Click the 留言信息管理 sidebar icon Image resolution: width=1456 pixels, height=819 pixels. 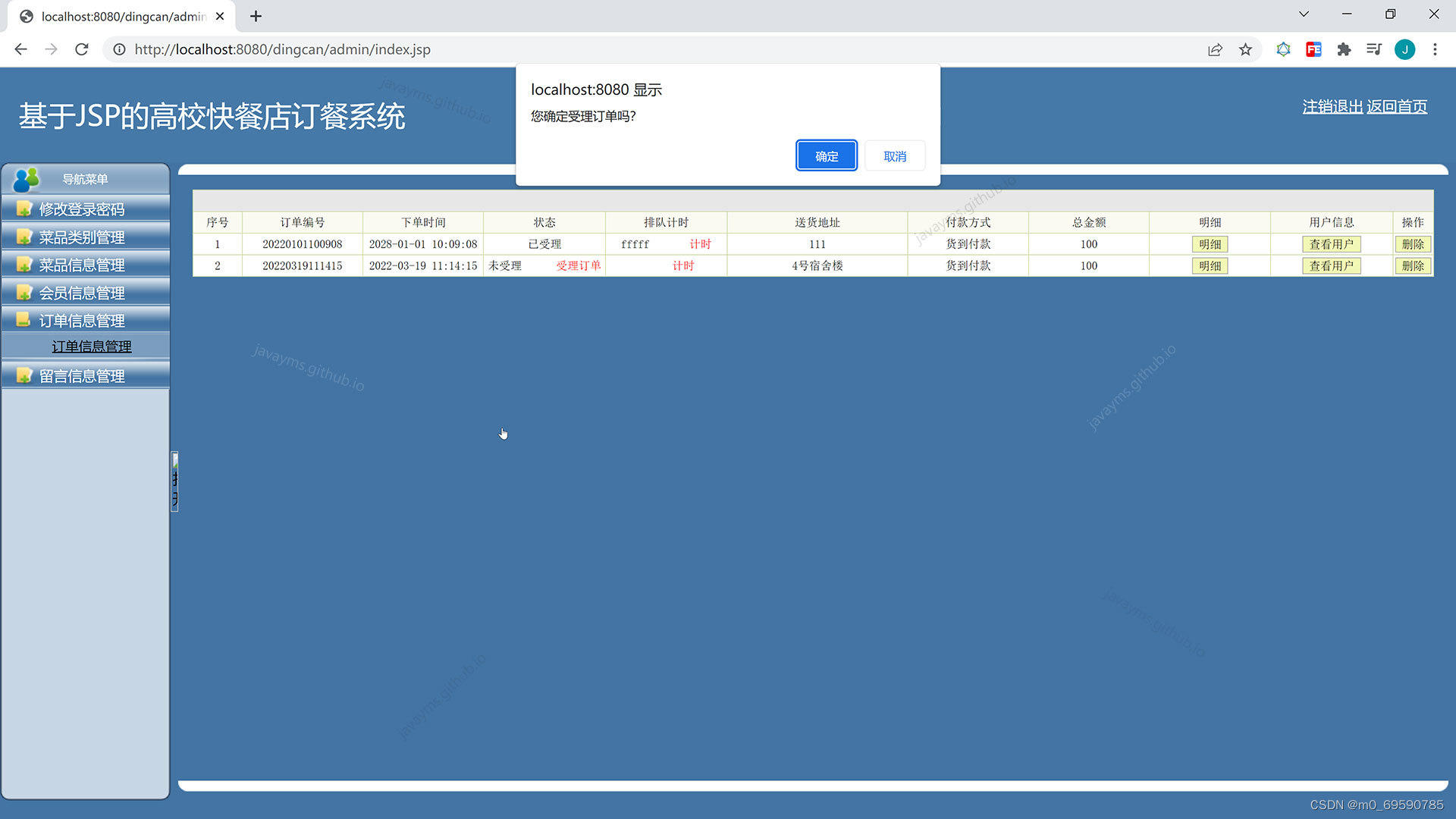[x=24, y=375]
